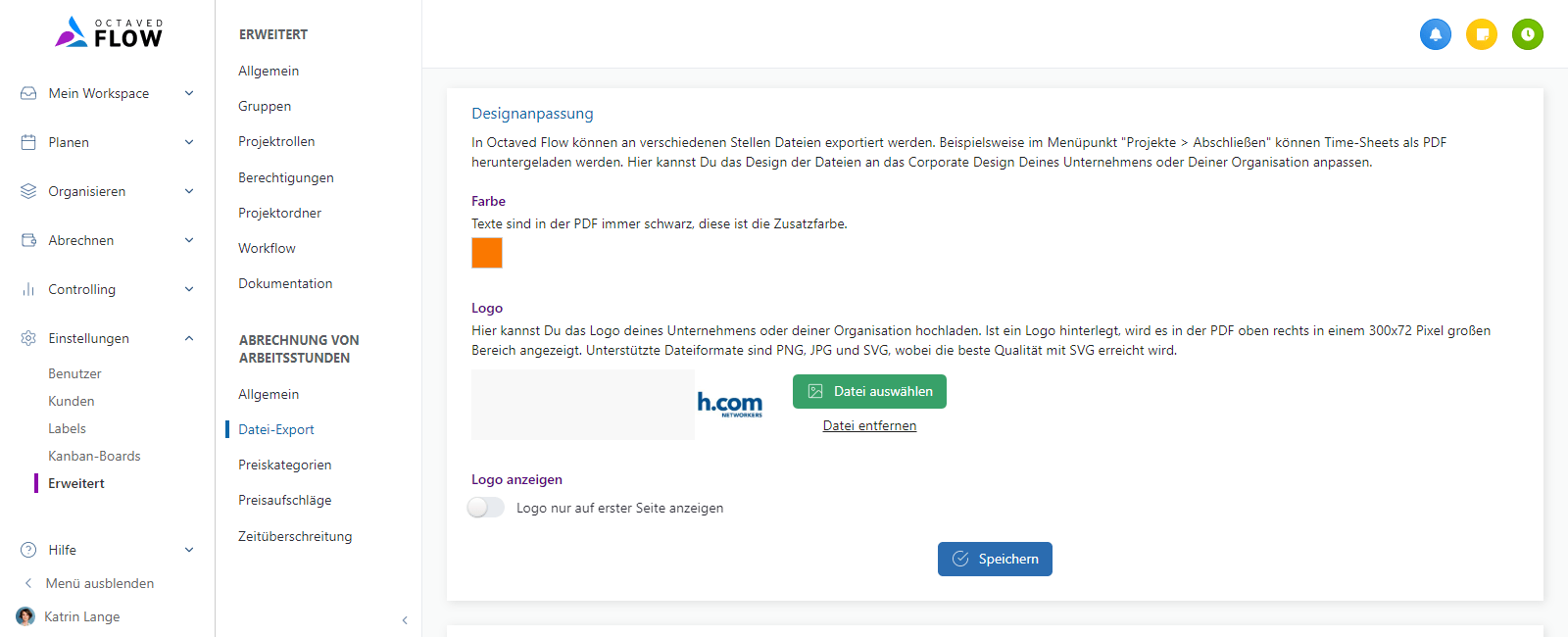This screenshot has width=1568, height=637.
Task: Open Allgemein under Erweitert heading
Action: coord(269,71)
